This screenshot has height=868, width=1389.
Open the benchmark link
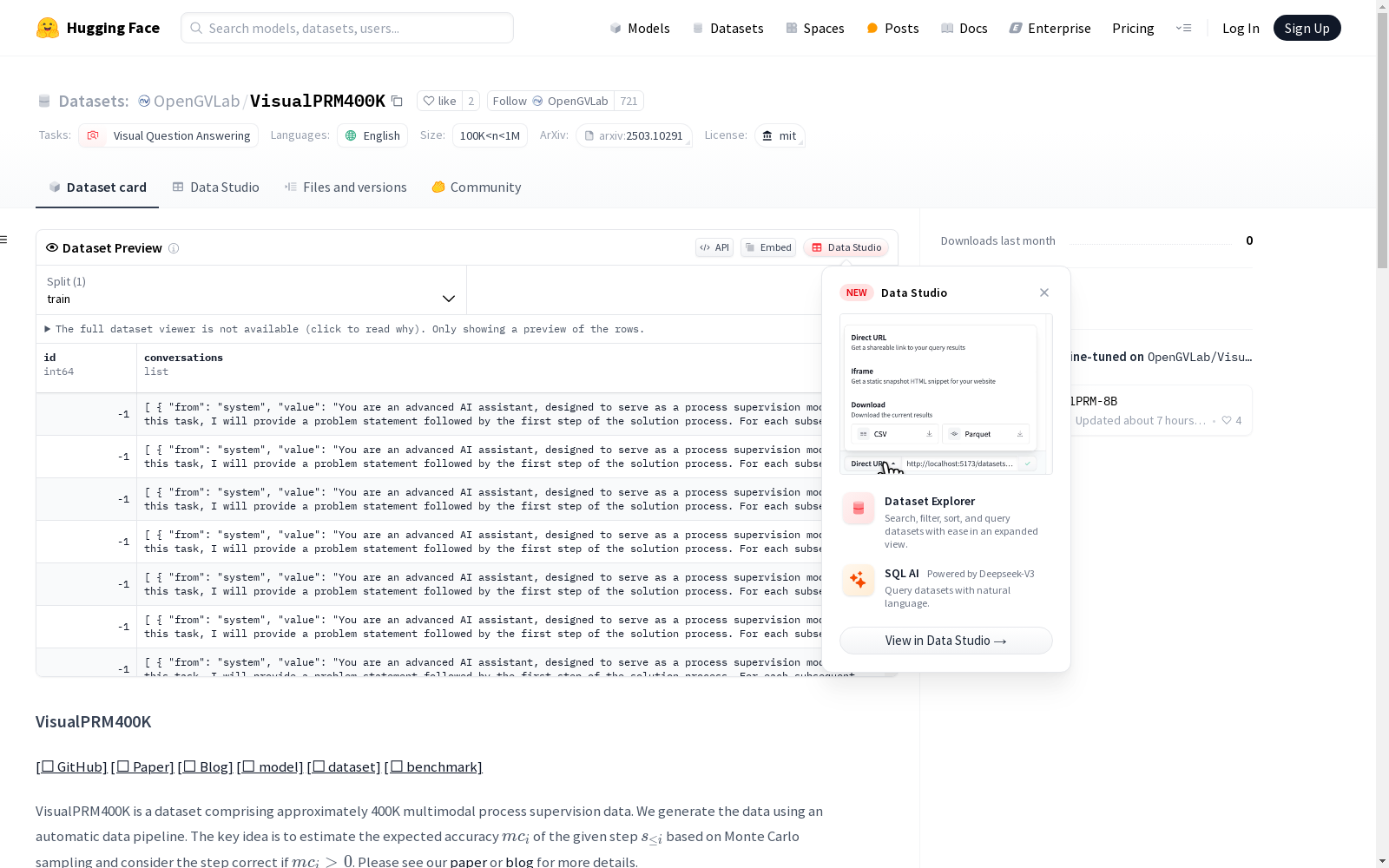pyautogui.click(x=433, y=767)
